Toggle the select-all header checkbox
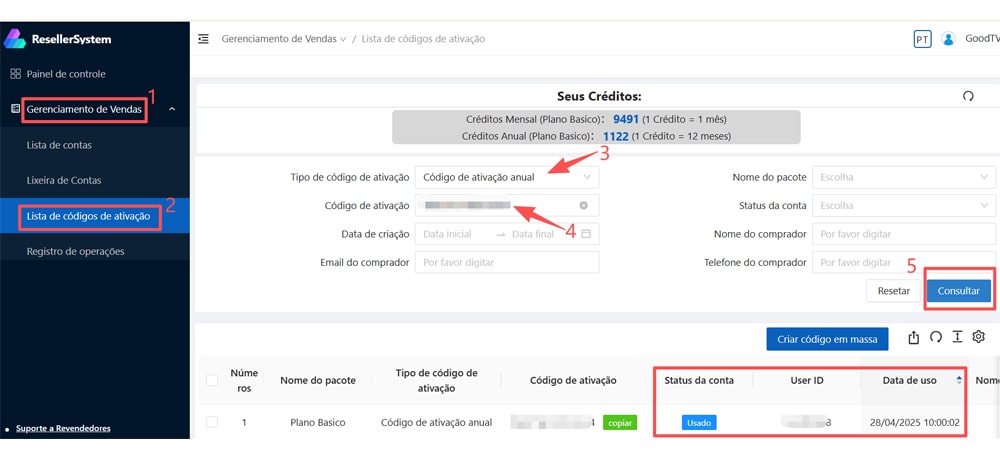 (x=212, y=381)
